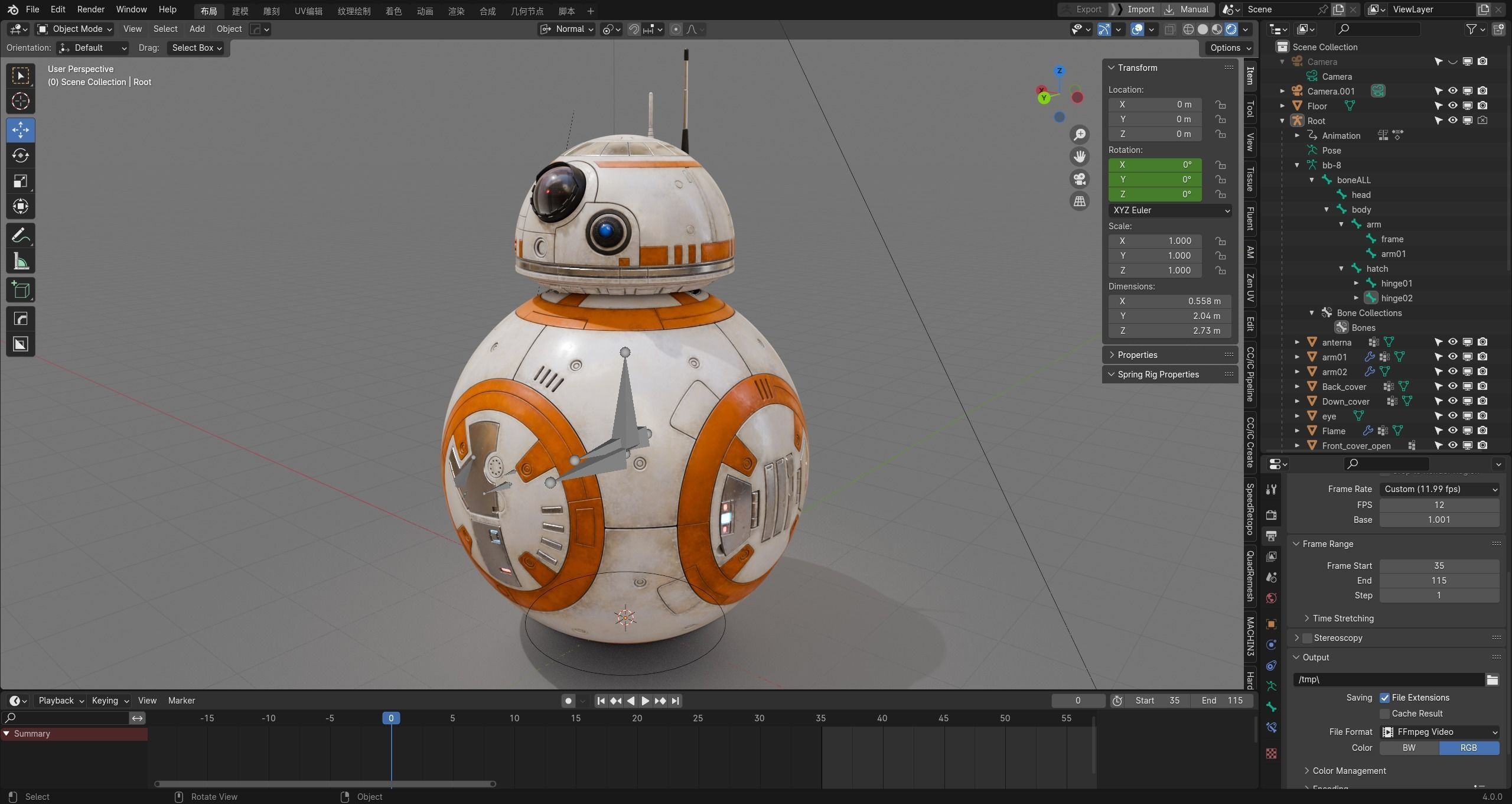1512x804 pixels.
Task: Jump to the first frame
Action: click(x=601, y=701)
